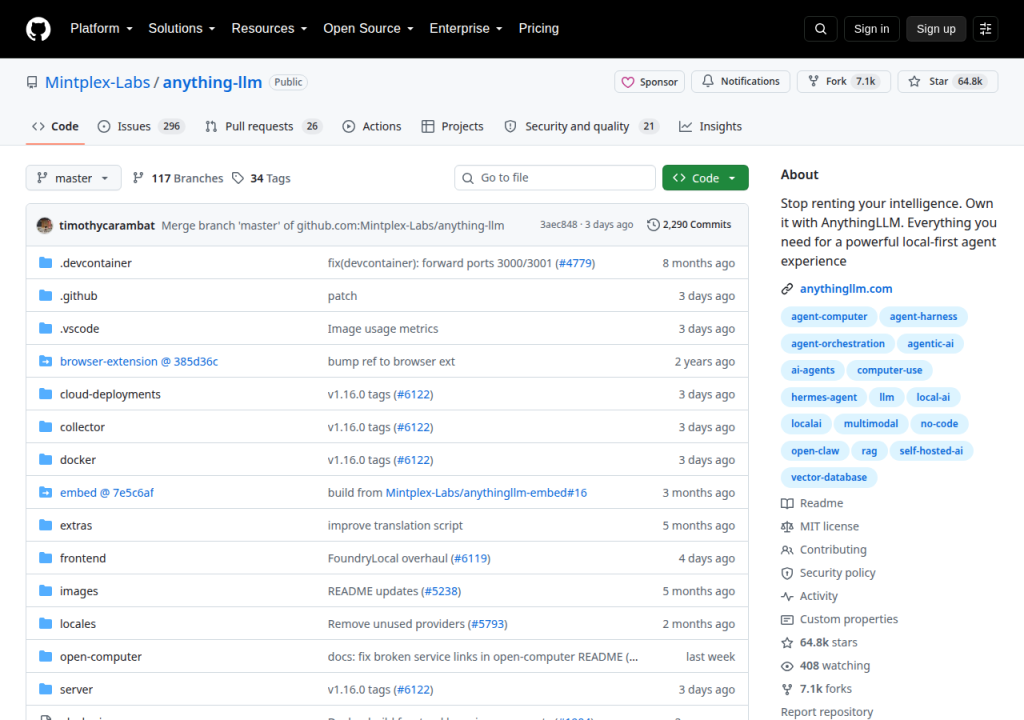Open the search magnifier in header
The width and height of the screenshot is (1024, 720).
821,29
